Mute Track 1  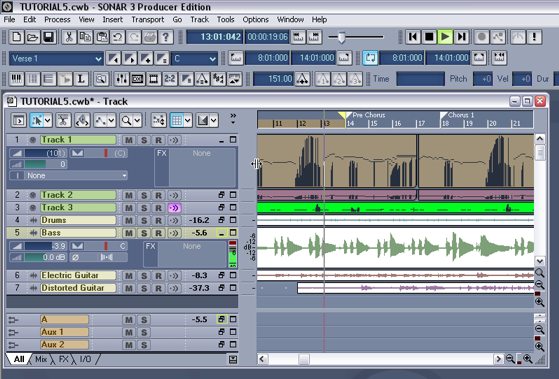[x=129, y=140]
